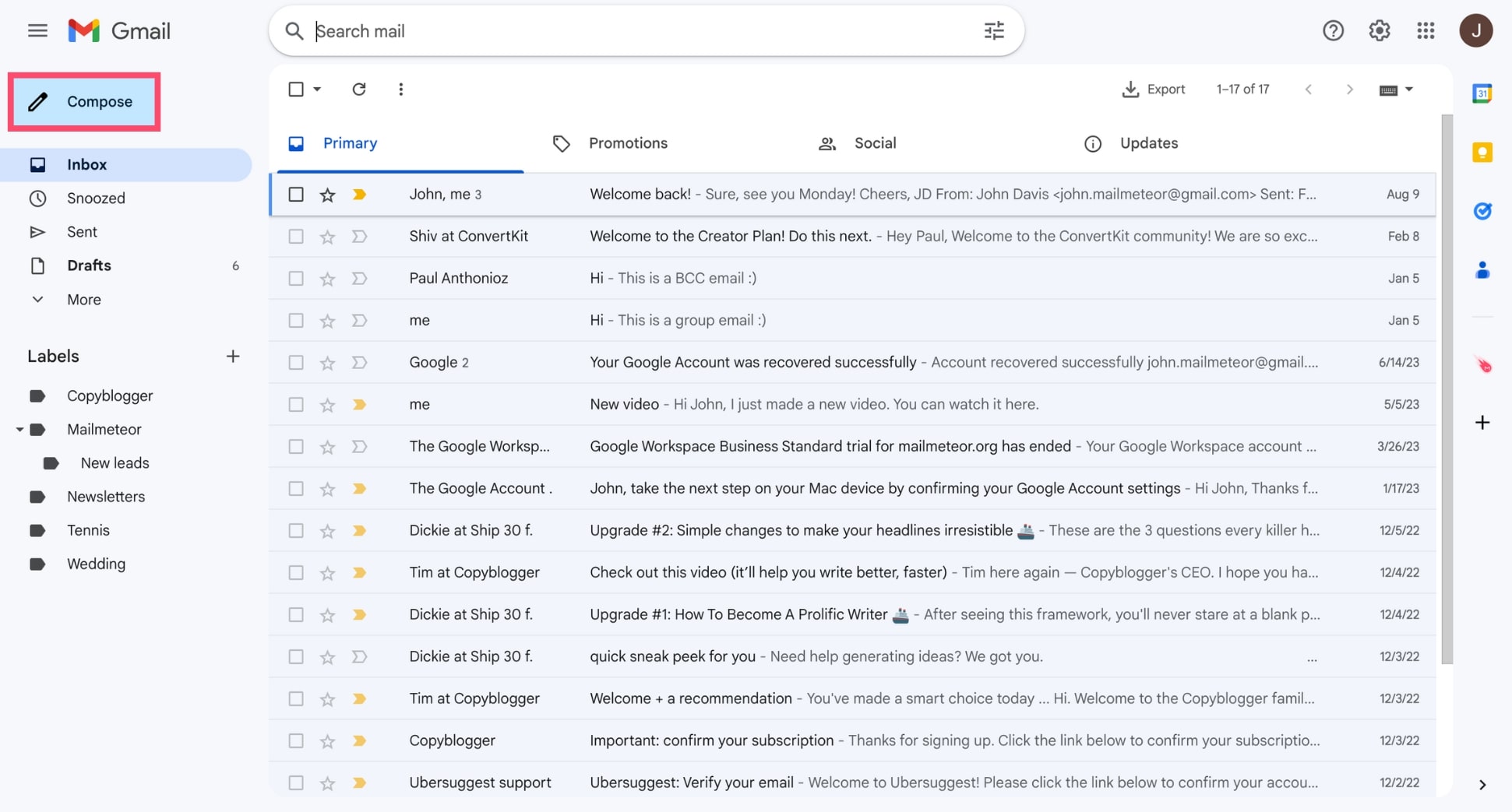Toggle importance marker on New video email
Viewport: 1512px width, 812px height.
[x=359, y=405]
